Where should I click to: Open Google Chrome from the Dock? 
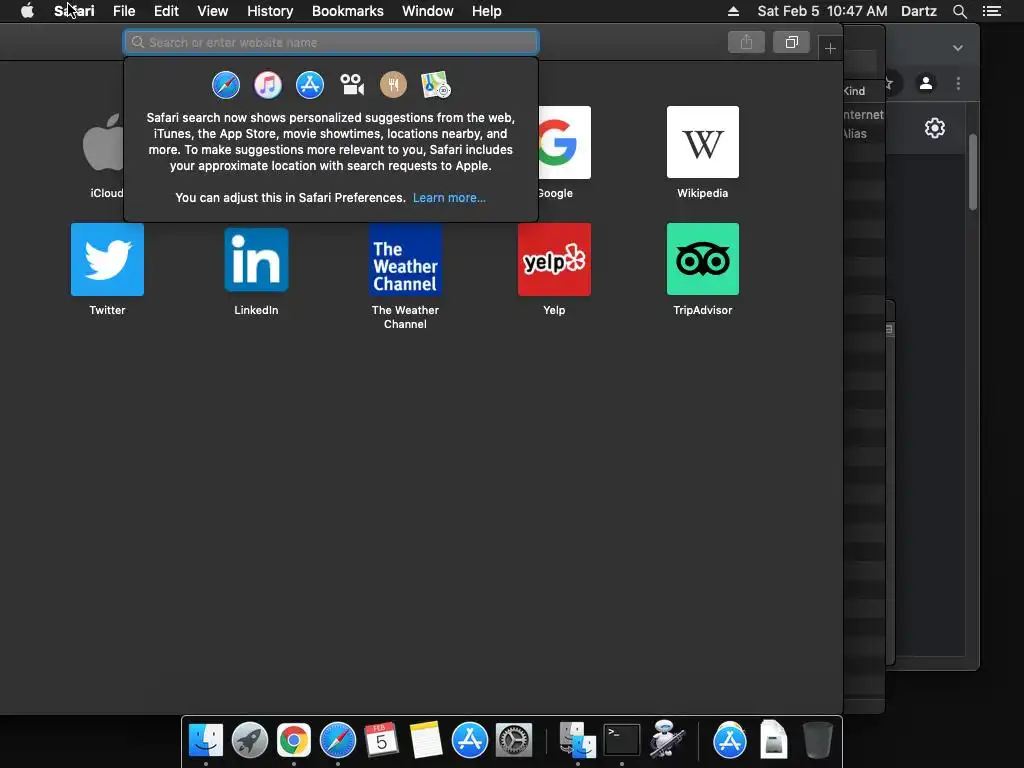click(294, 740)
